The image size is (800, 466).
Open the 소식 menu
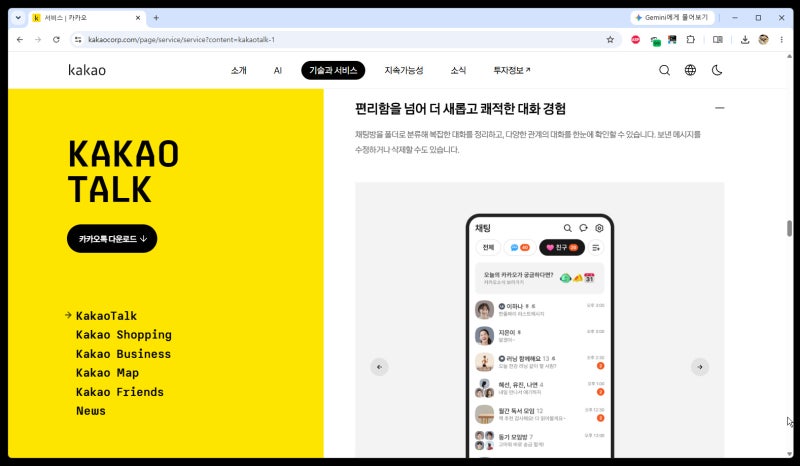(x=458, y=70)
